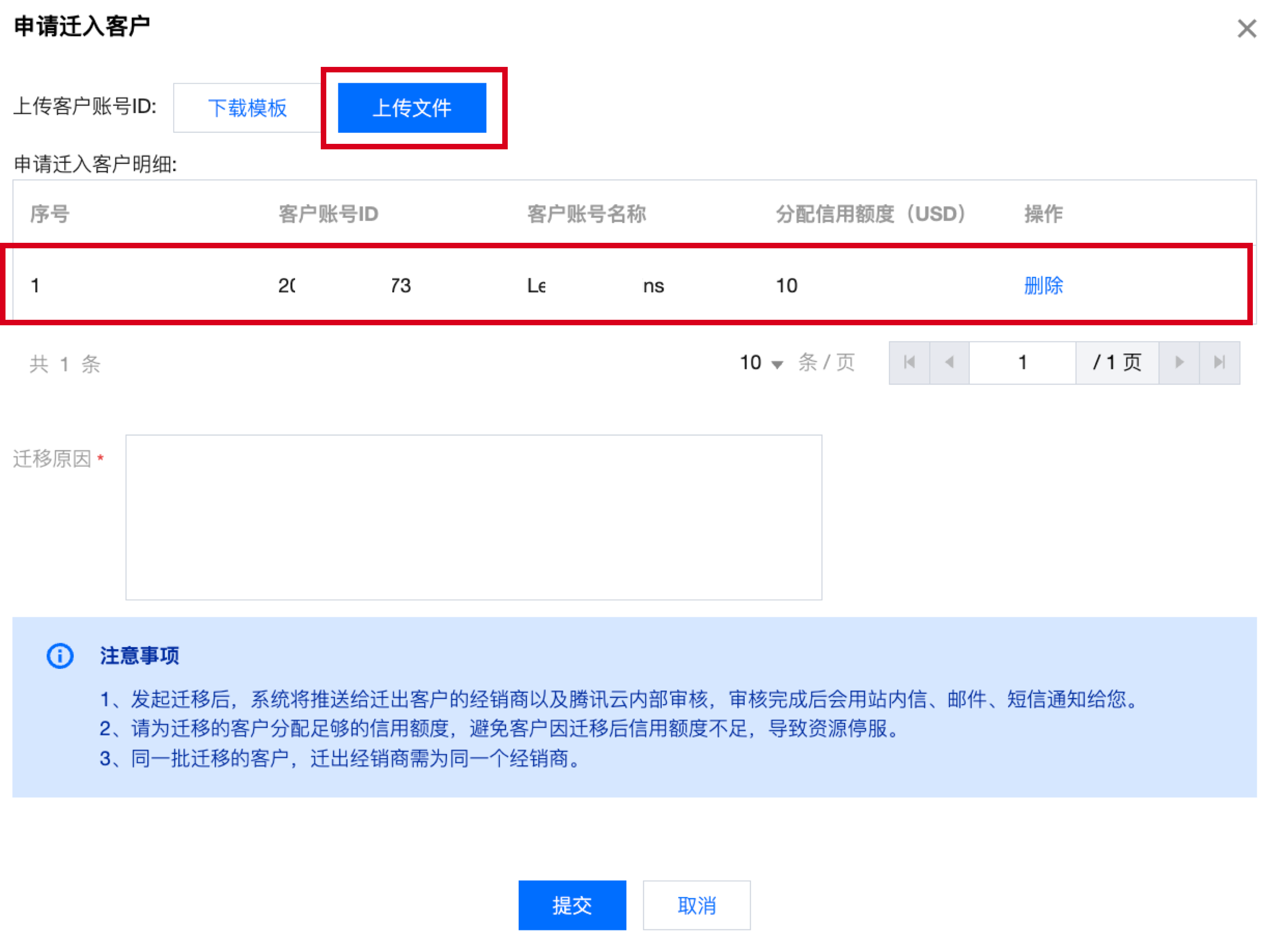The height and width of the screenshot is (952, 1284).
Task: Click the 上传文件 button
Action: (x=412, y=108)
